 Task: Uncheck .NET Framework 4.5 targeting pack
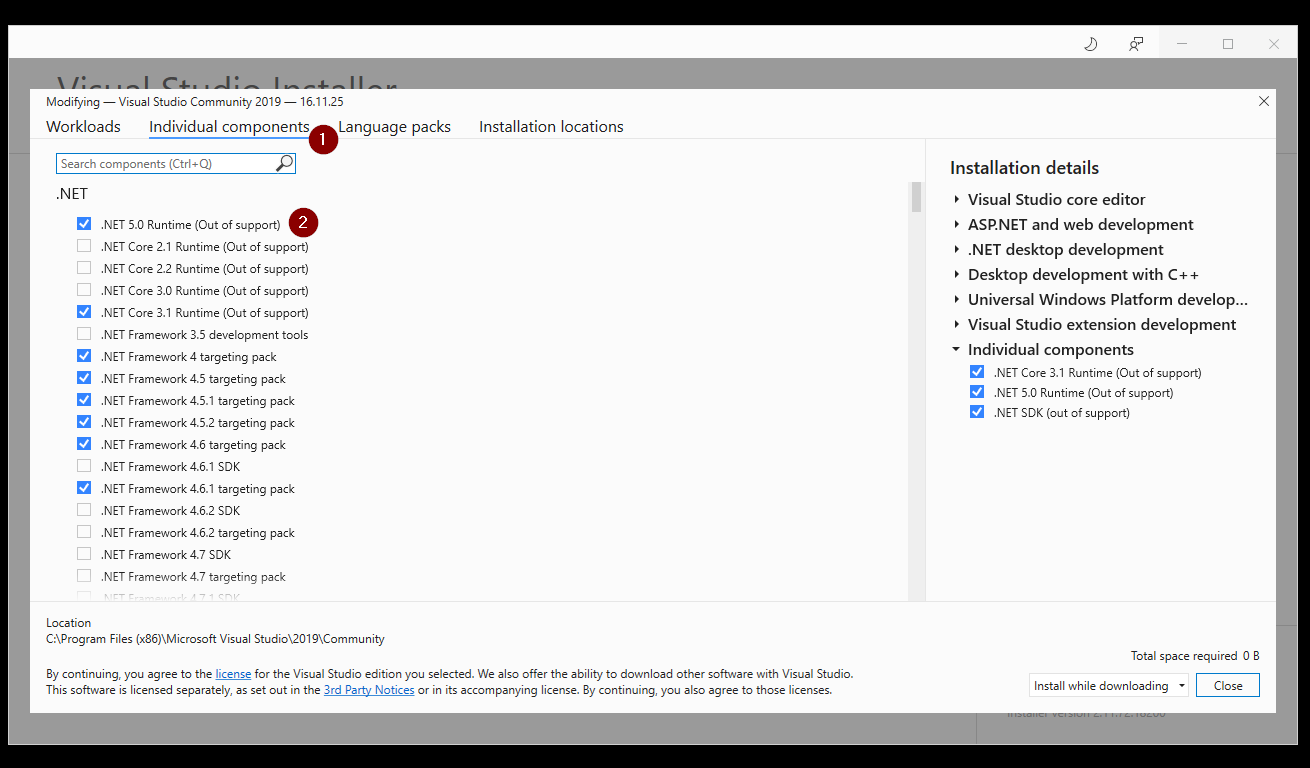[84, 378]
